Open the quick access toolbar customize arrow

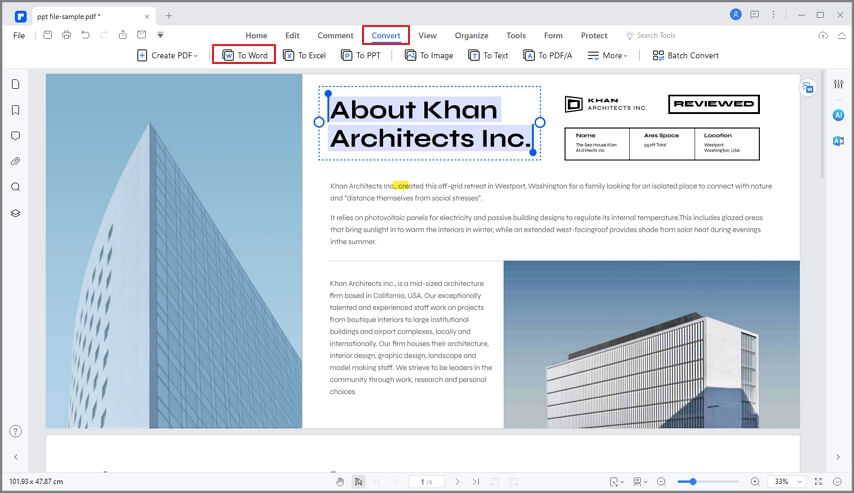(160, 35)
